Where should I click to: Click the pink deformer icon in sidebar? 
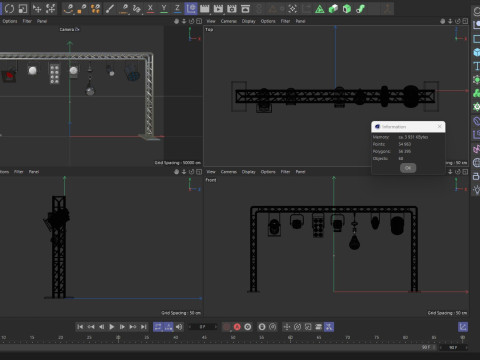click(476, 149)
